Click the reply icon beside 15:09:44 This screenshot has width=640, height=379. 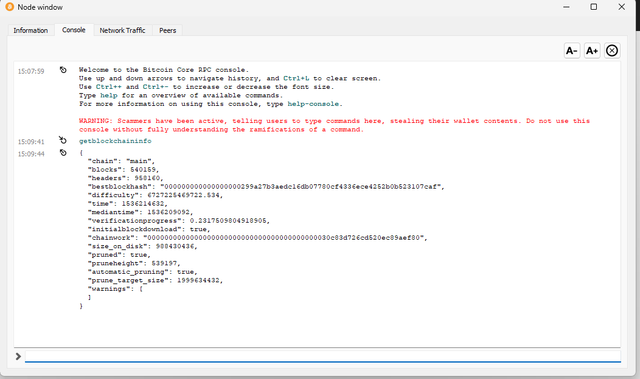click(x=63, y=153)
